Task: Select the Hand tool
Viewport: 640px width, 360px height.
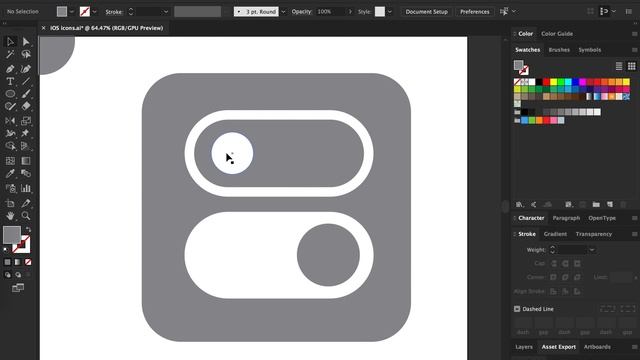Action: [10, 216]
